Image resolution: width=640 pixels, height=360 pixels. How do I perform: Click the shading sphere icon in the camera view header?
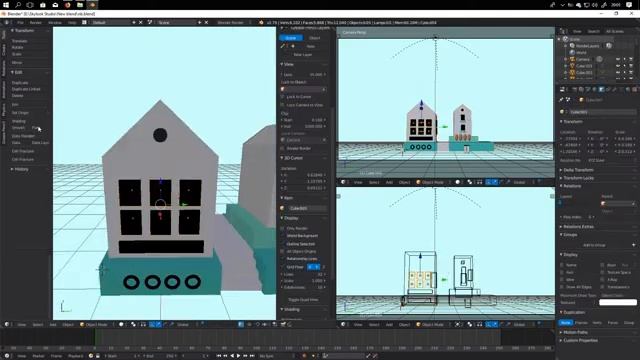click(458, 182)
